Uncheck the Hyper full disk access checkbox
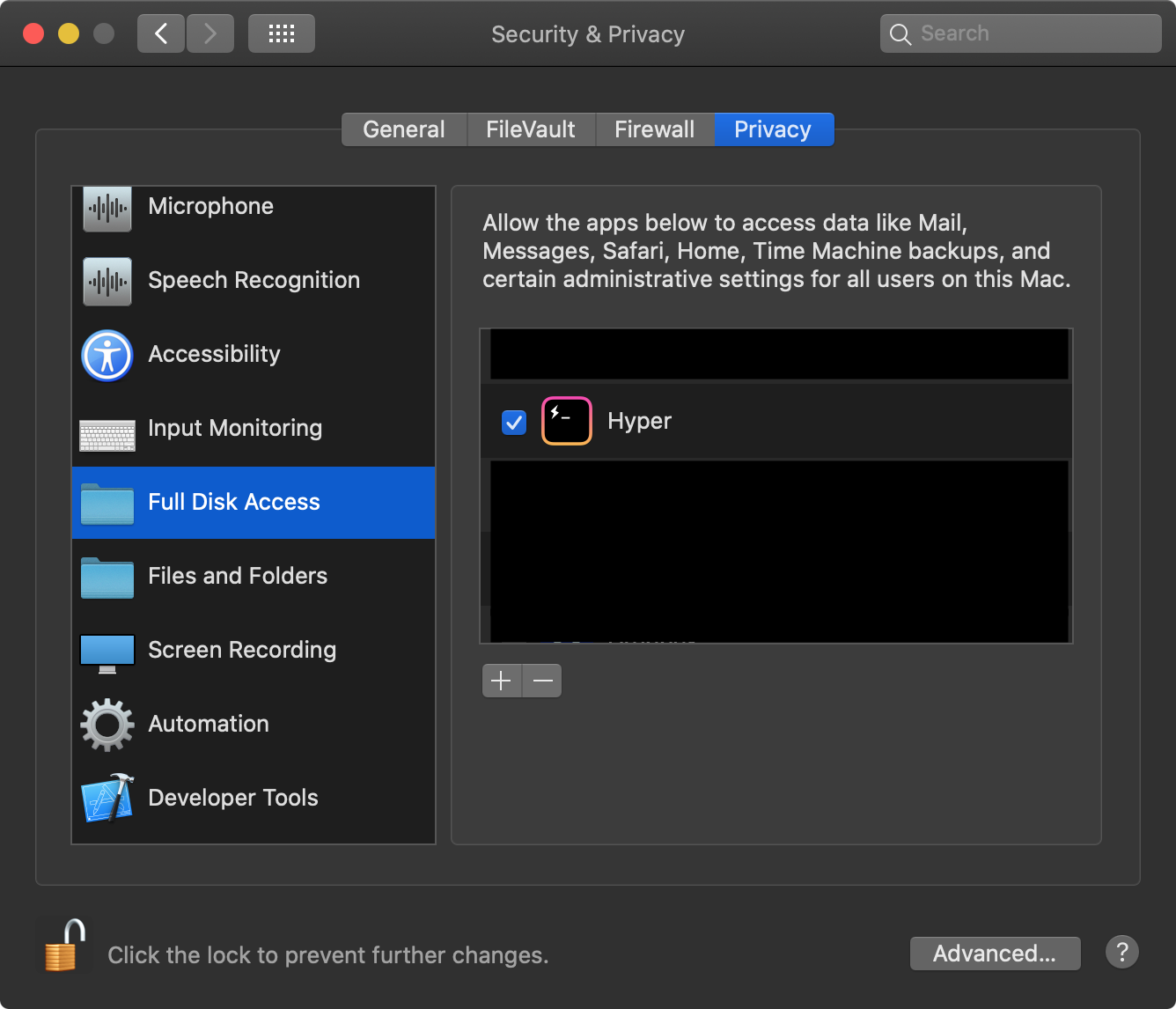Image resolution: width=1176 pixels, height=1009 pixels. [x=514, y=423]
